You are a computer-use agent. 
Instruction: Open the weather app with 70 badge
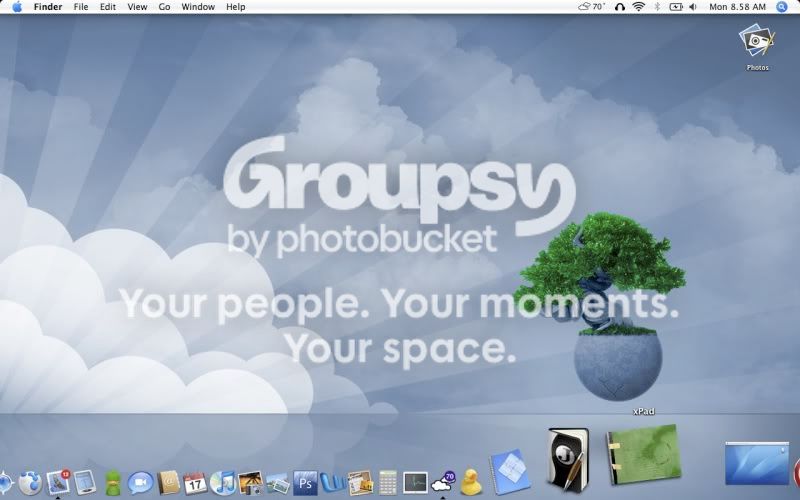pos(443,482)
